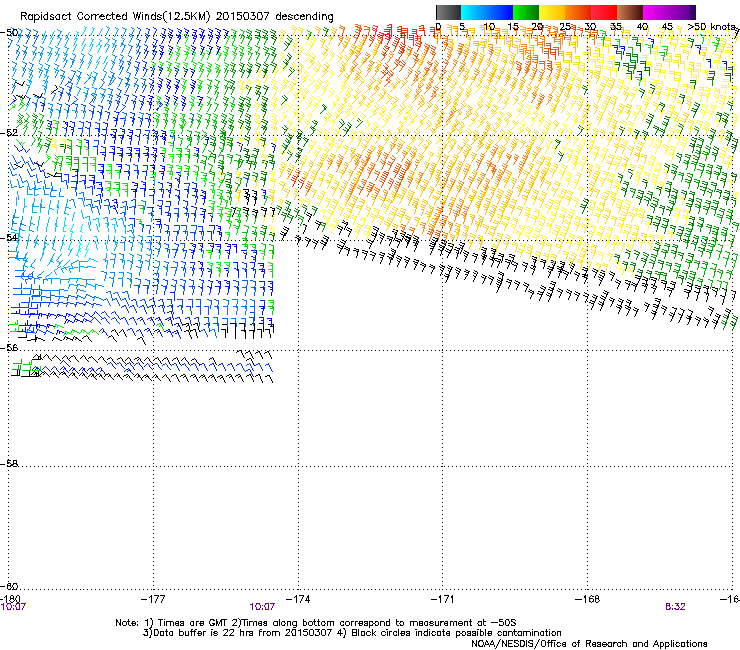
Task: Click the '-54' latitude axis label
Action: pyautogui.click(x=10, y=237)
